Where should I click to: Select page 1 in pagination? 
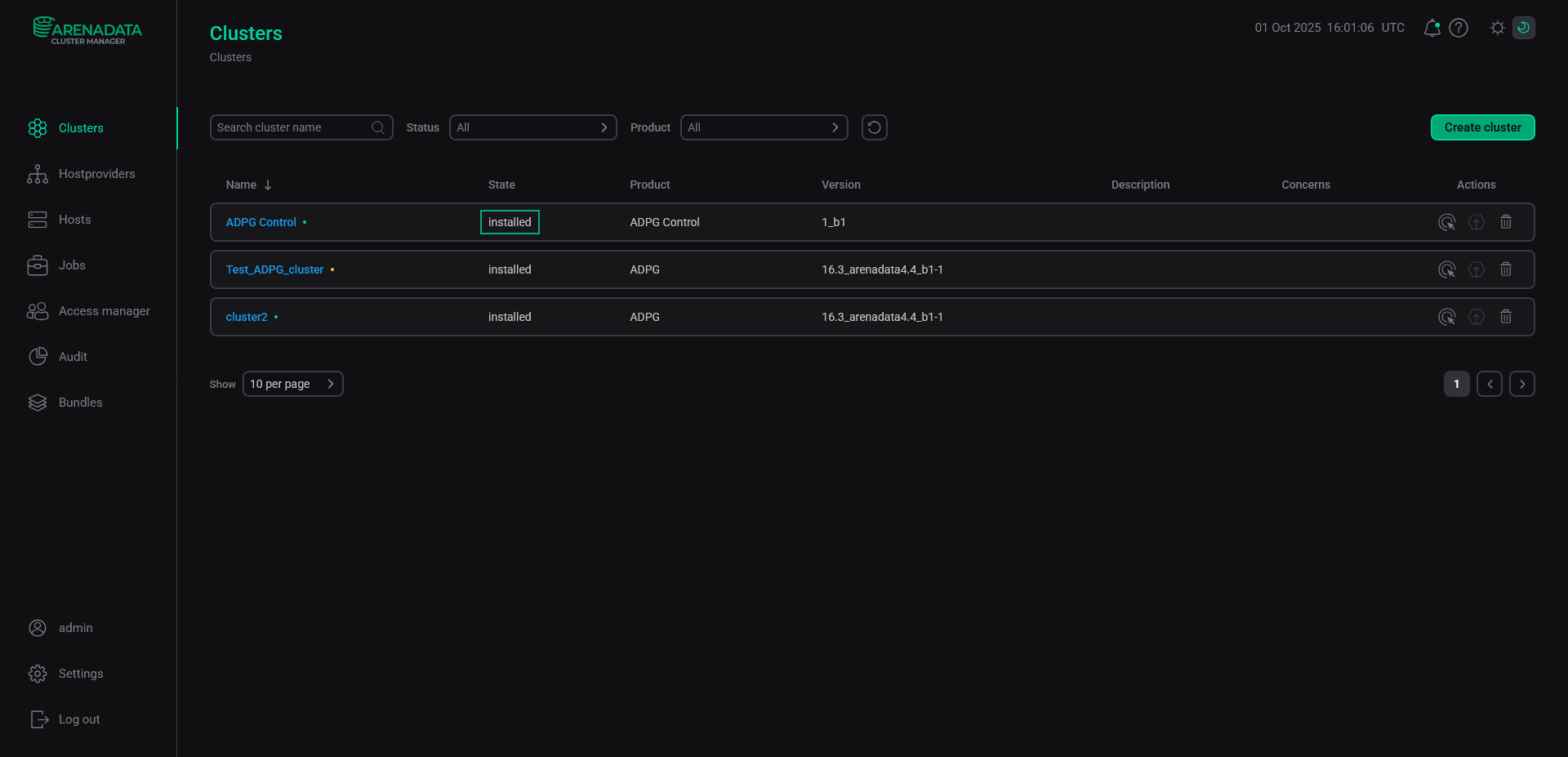point(1456,384)
